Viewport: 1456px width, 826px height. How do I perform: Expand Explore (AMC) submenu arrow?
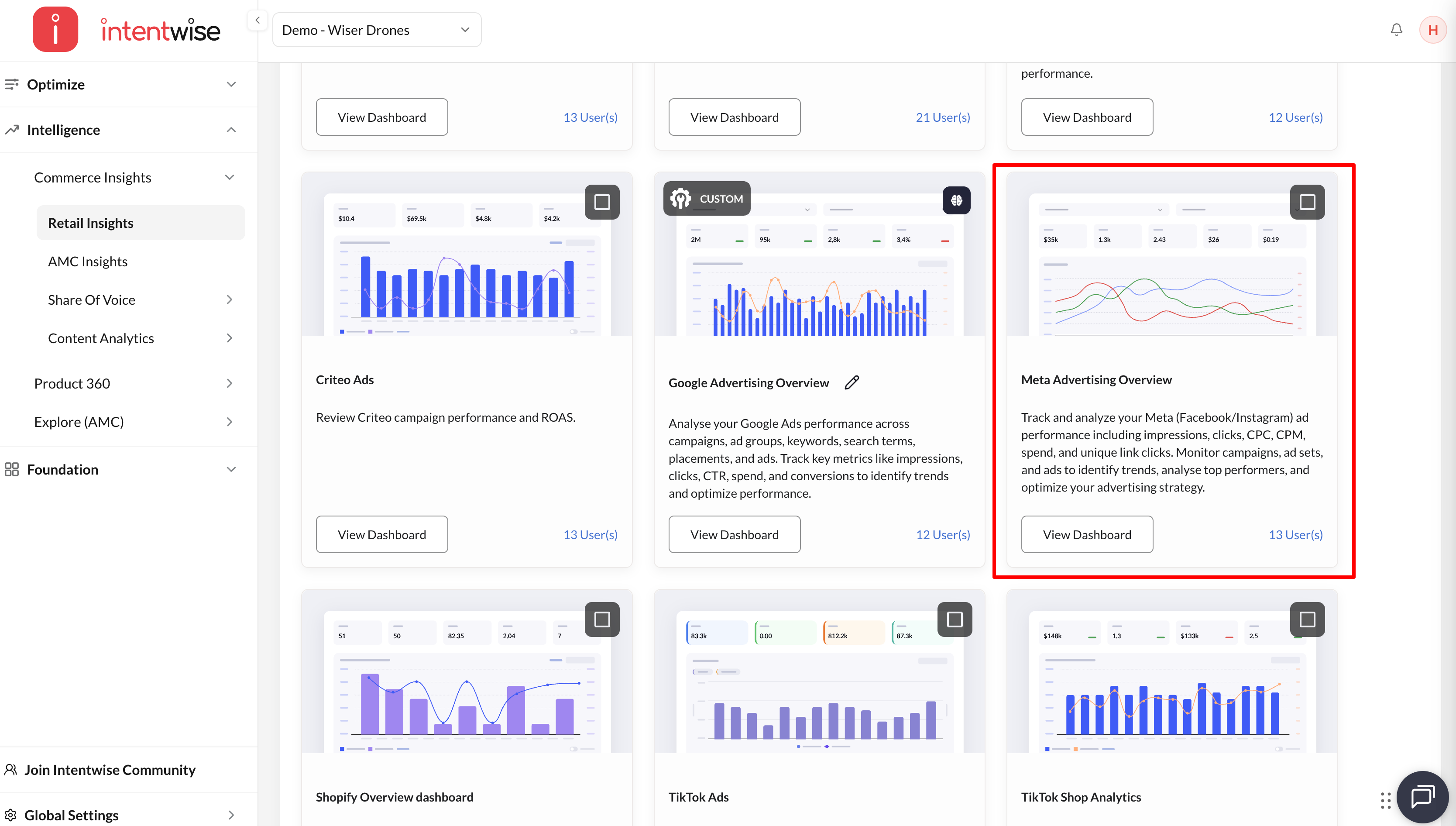(x=230, y=422)
